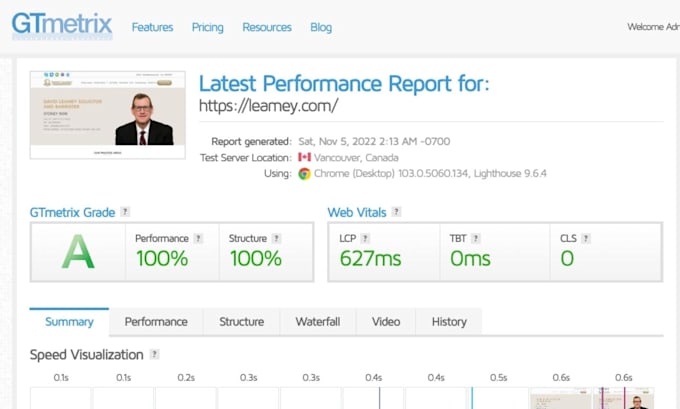The width and height of the screenshot is (680, 409).
Task: Click the Vancouver, Canada server location
Action: [x=356, y=157]
